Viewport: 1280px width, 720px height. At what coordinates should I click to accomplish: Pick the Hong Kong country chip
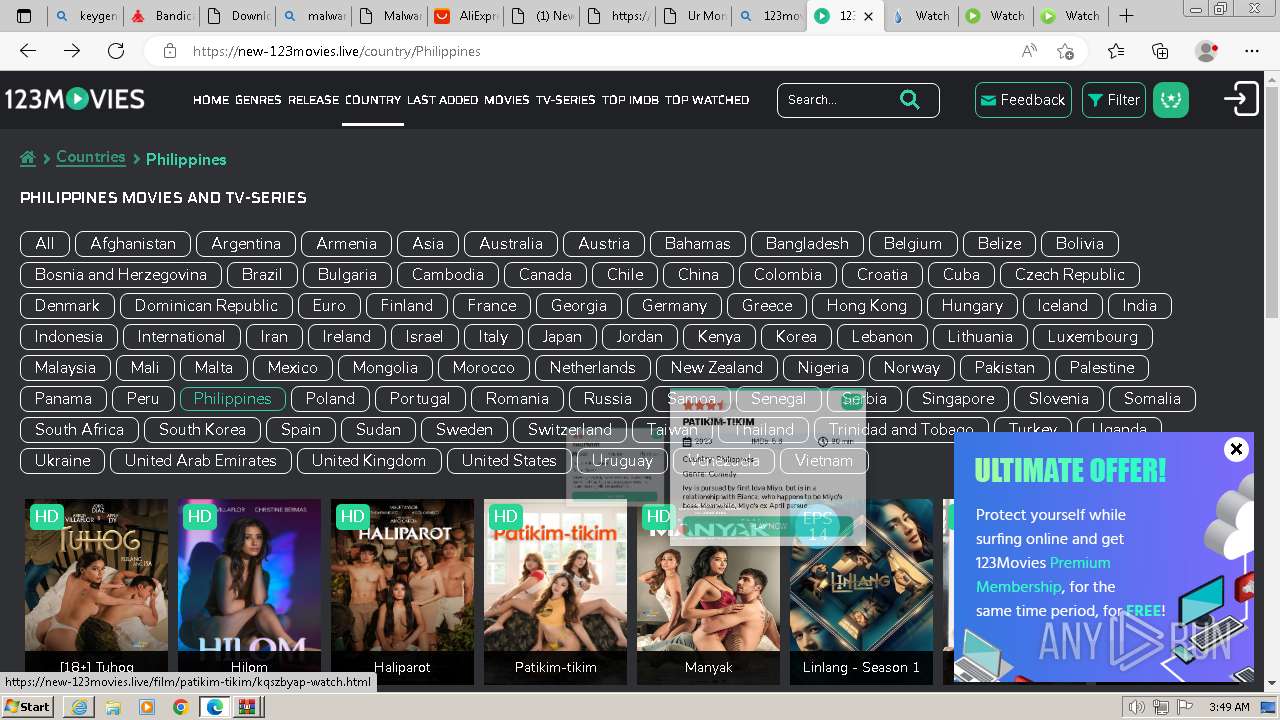pos(867,305)
